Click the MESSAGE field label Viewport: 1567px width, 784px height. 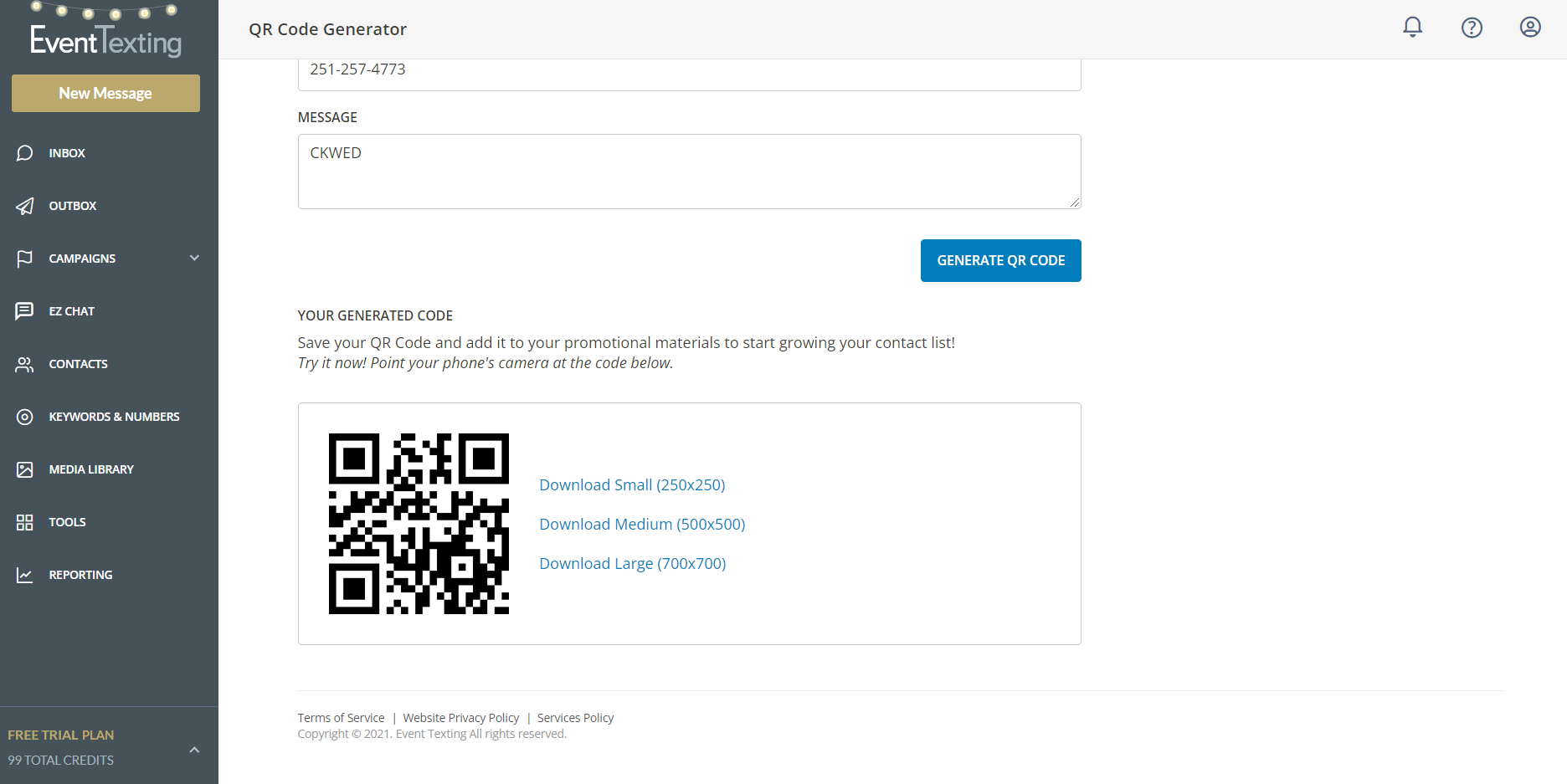pyautogui.click(x=327, y=117)
